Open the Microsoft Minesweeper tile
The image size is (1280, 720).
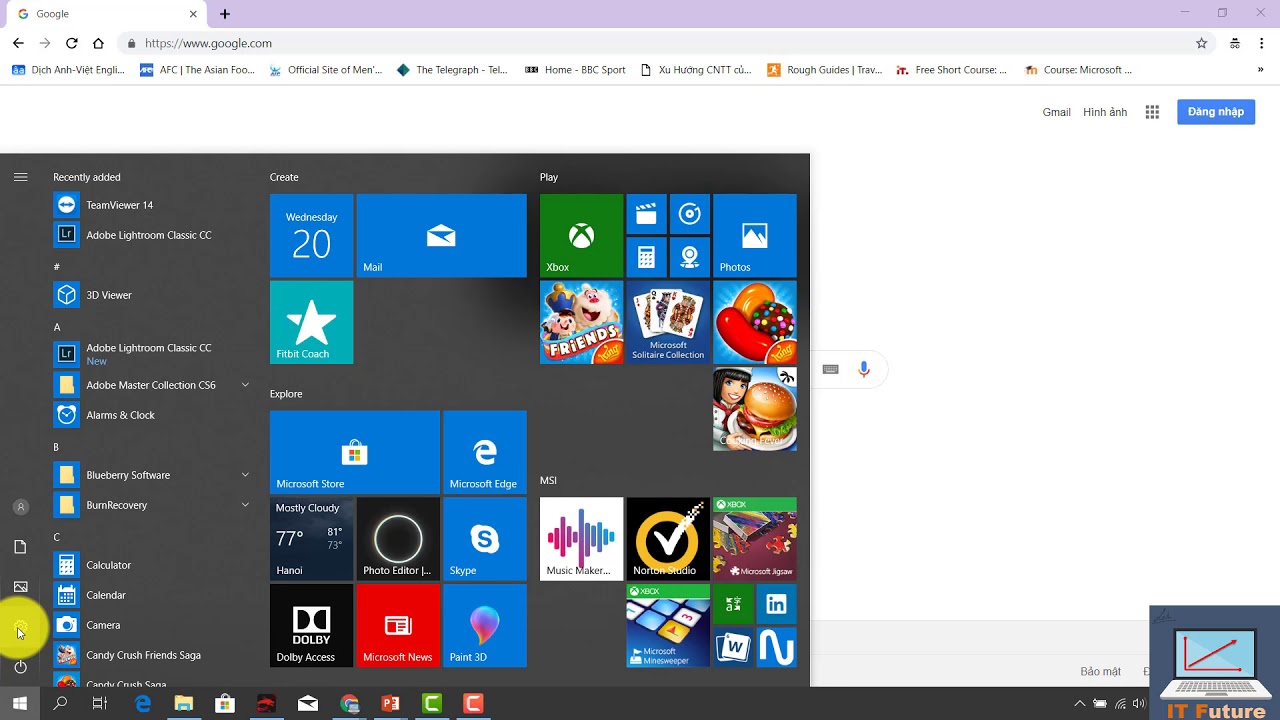(x=668, y=626)
